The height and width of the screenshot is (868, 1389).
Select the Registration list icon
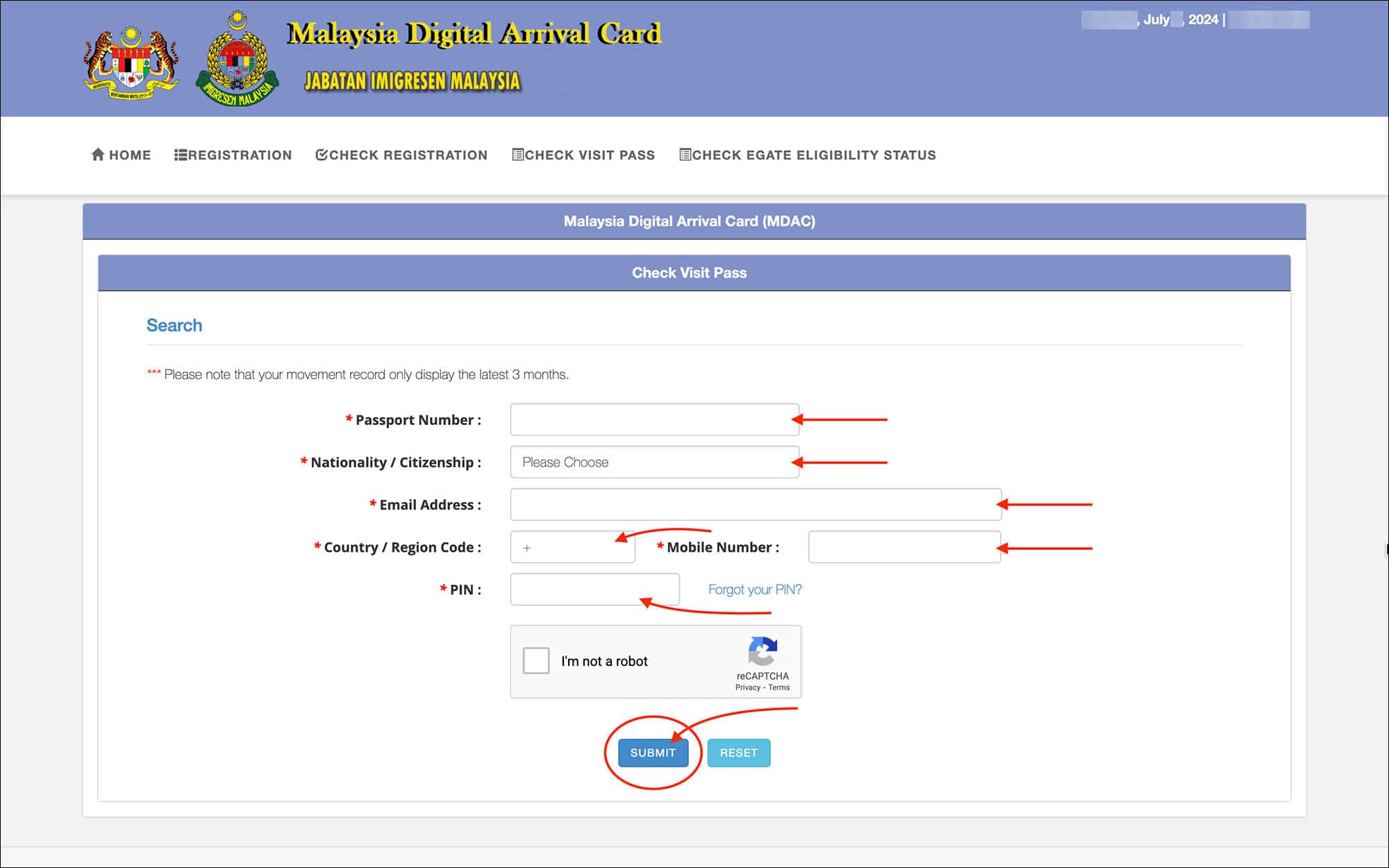point(182,155)
